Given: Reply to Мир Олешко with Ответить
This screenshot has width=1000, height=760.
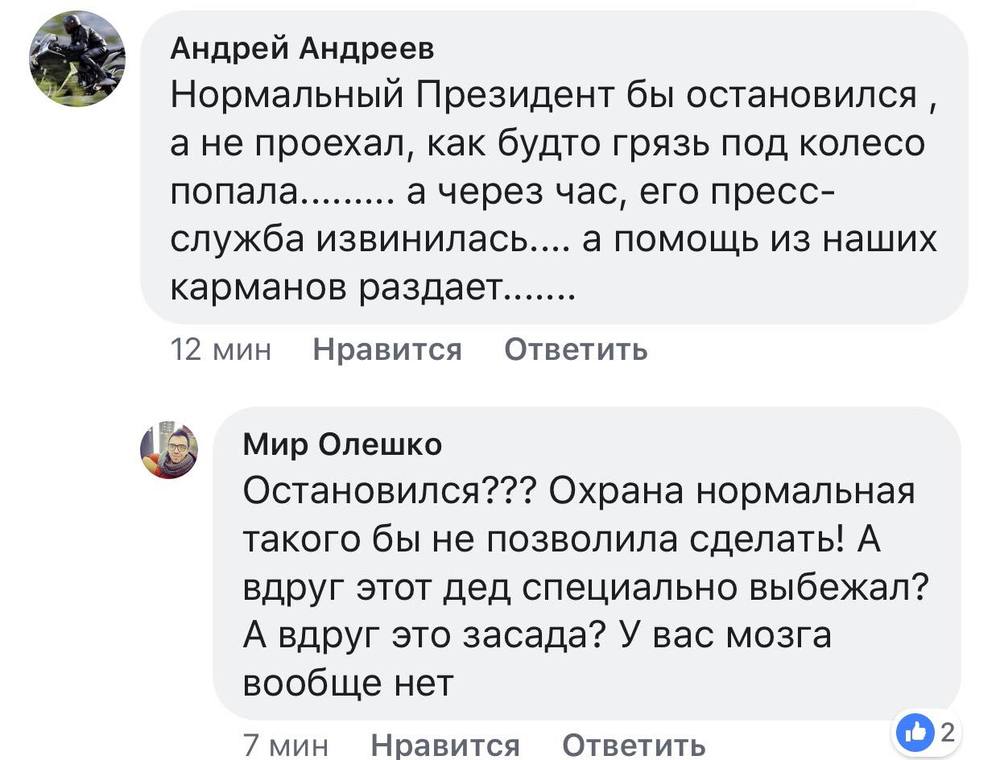Looking at the screenshot, I should tap(634, 745).
